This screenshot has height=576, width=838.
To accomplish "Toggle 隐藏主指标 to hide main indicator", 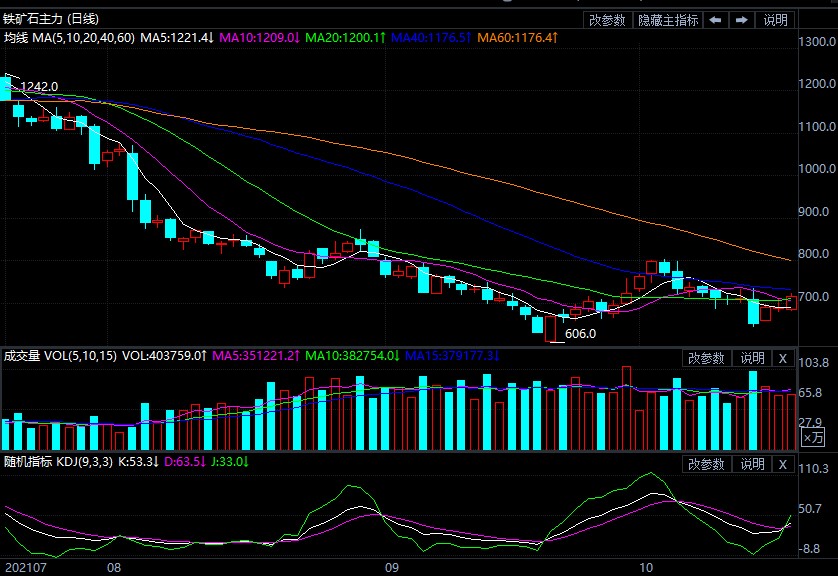I will [x=668, y=20].
